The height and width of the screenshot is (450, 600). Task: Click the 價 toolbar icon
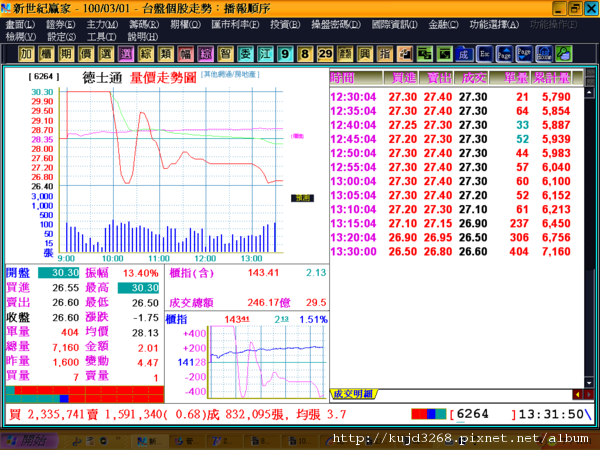[x=86, y=54]
